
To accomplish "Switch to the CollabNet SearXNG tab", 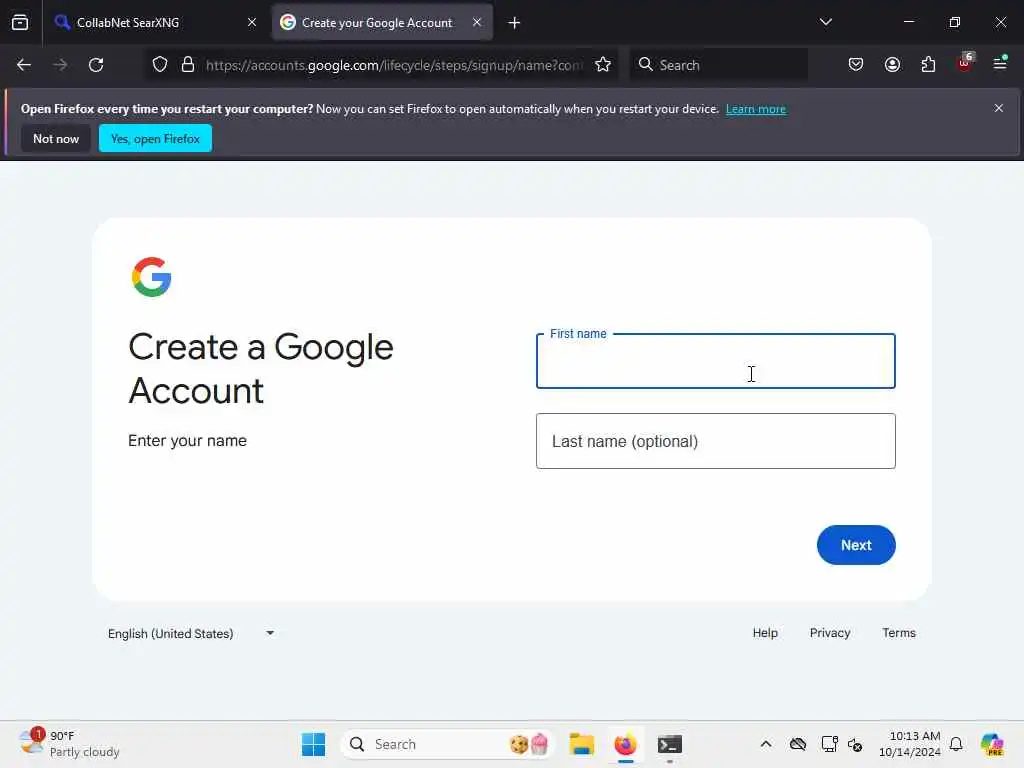I will tap(155, 23).
